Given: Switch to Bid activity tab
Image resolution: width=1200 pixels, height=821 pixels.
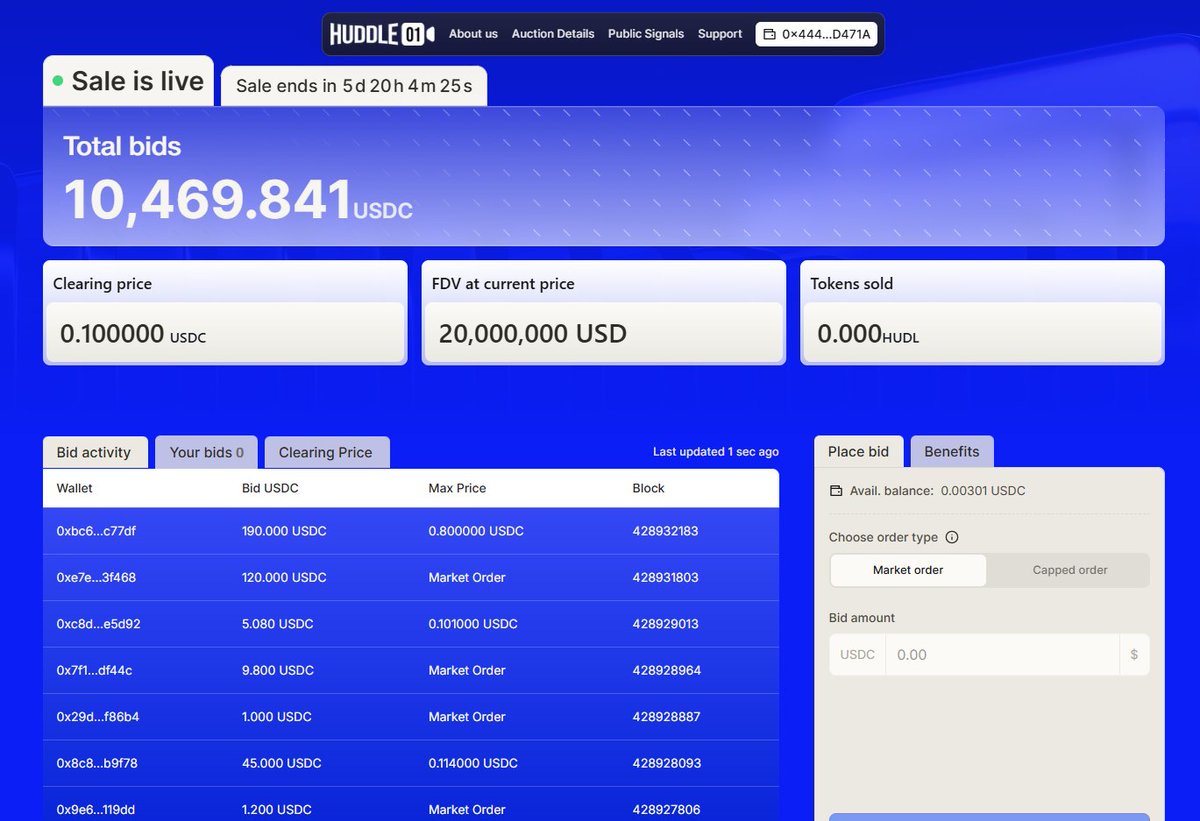Looking at the screenshot, I should tap(94, 452).
